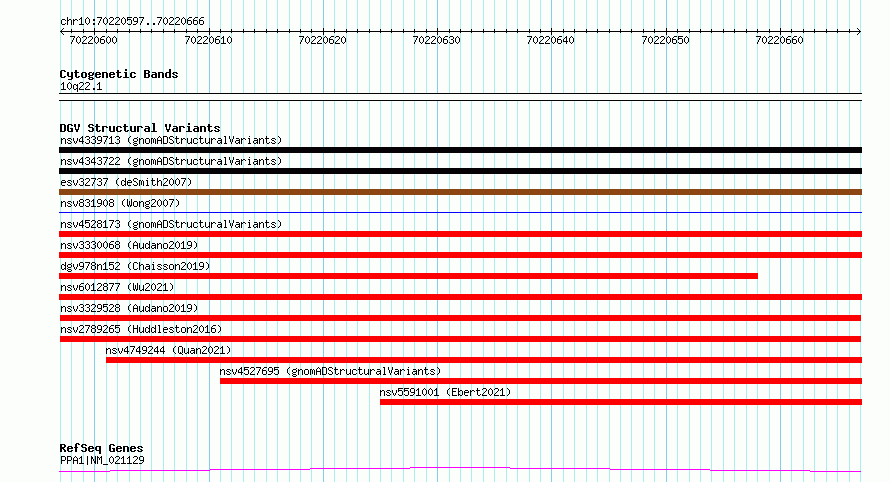Click the red bar under nsv6012877

click(460, 297)
